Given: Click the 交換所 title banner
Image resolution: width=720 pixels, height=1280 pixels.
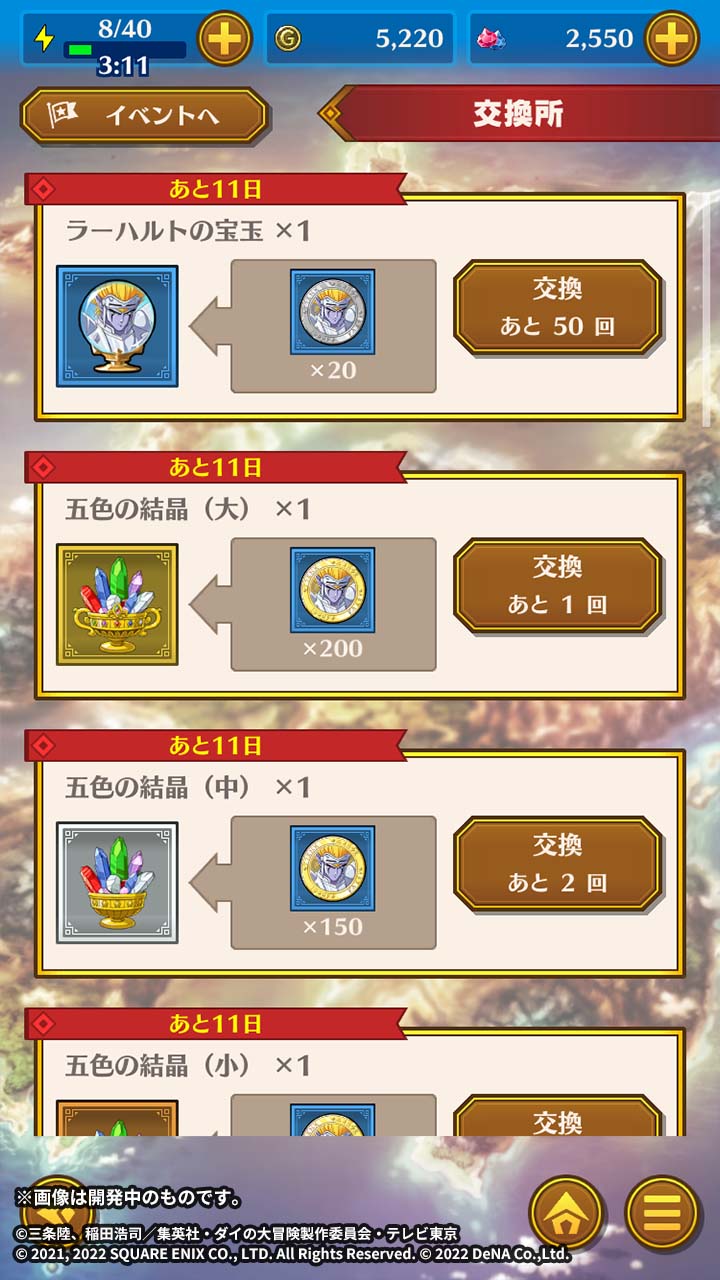Looking at the screenshot, I should click(x=519, y=113).
